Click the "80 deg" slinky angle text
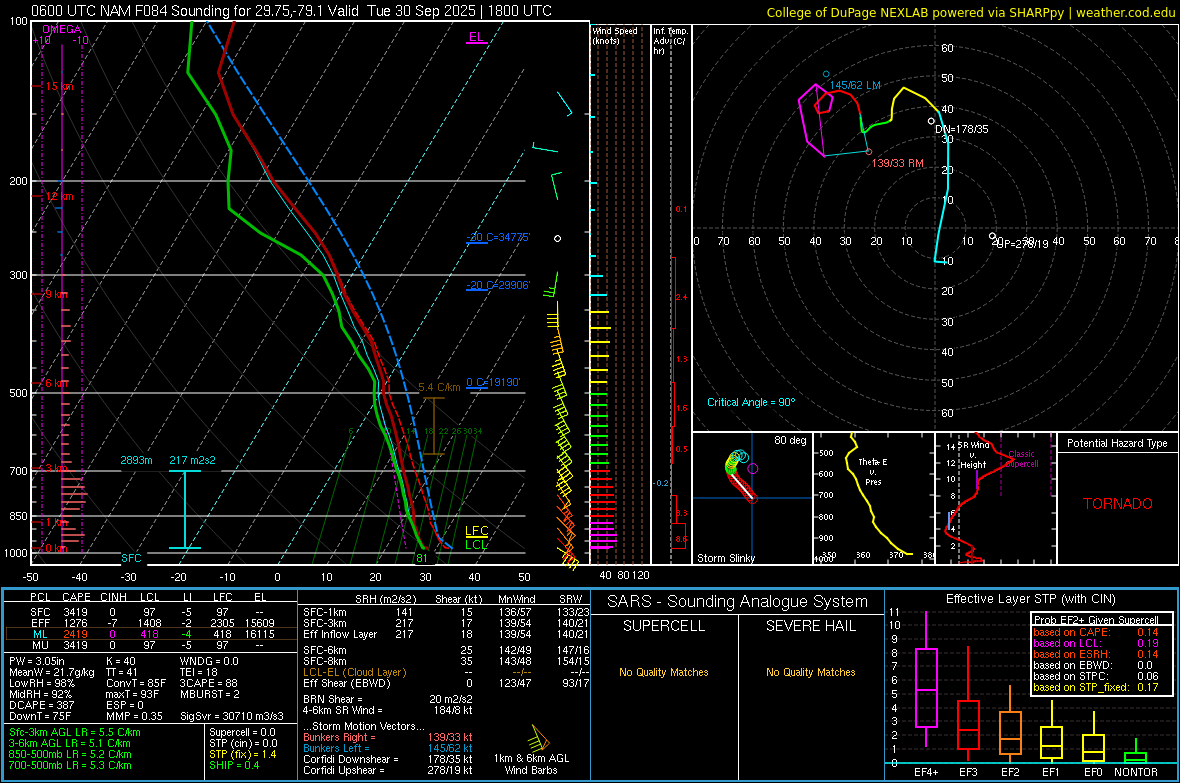1180x783 pixels. [790, 440]
